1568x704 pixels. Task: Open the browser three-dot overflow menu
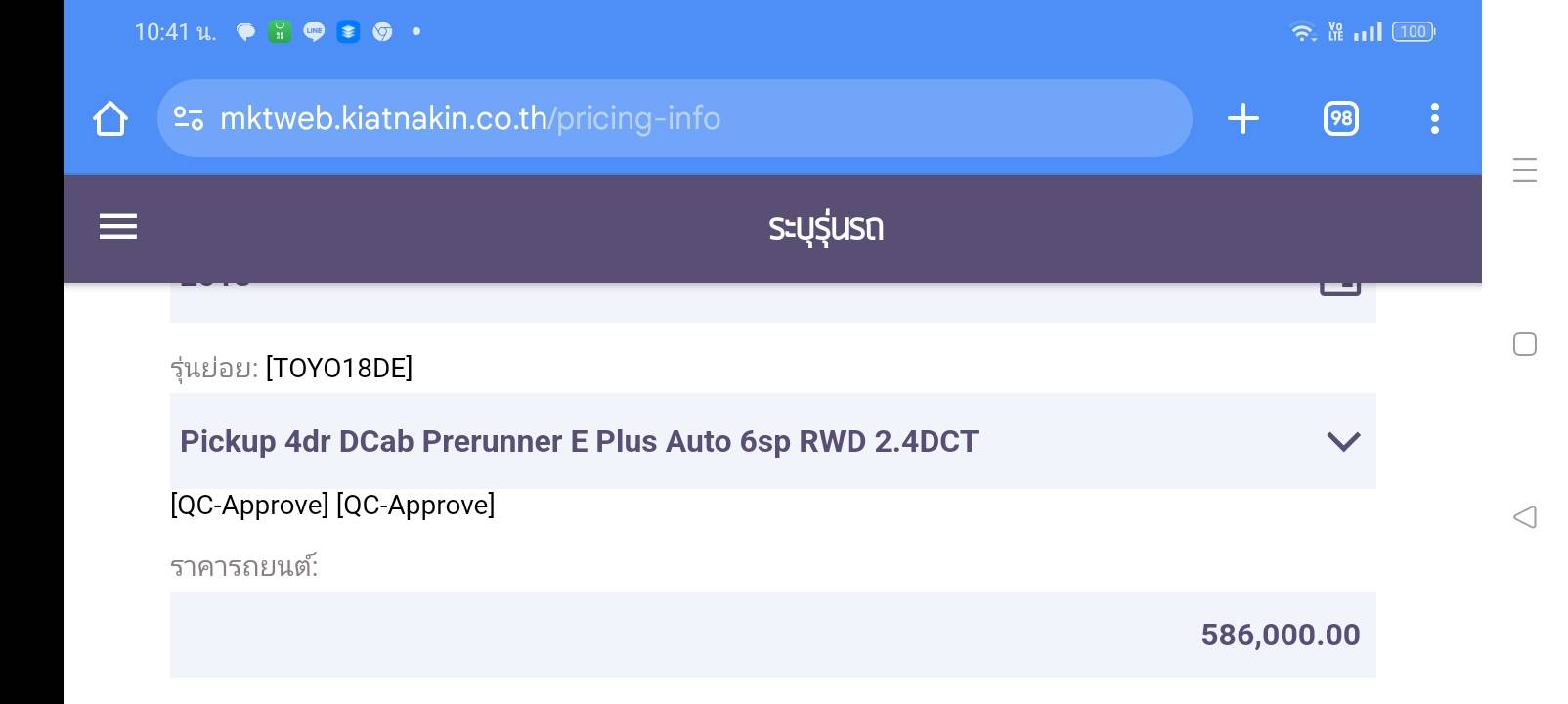1434,119
